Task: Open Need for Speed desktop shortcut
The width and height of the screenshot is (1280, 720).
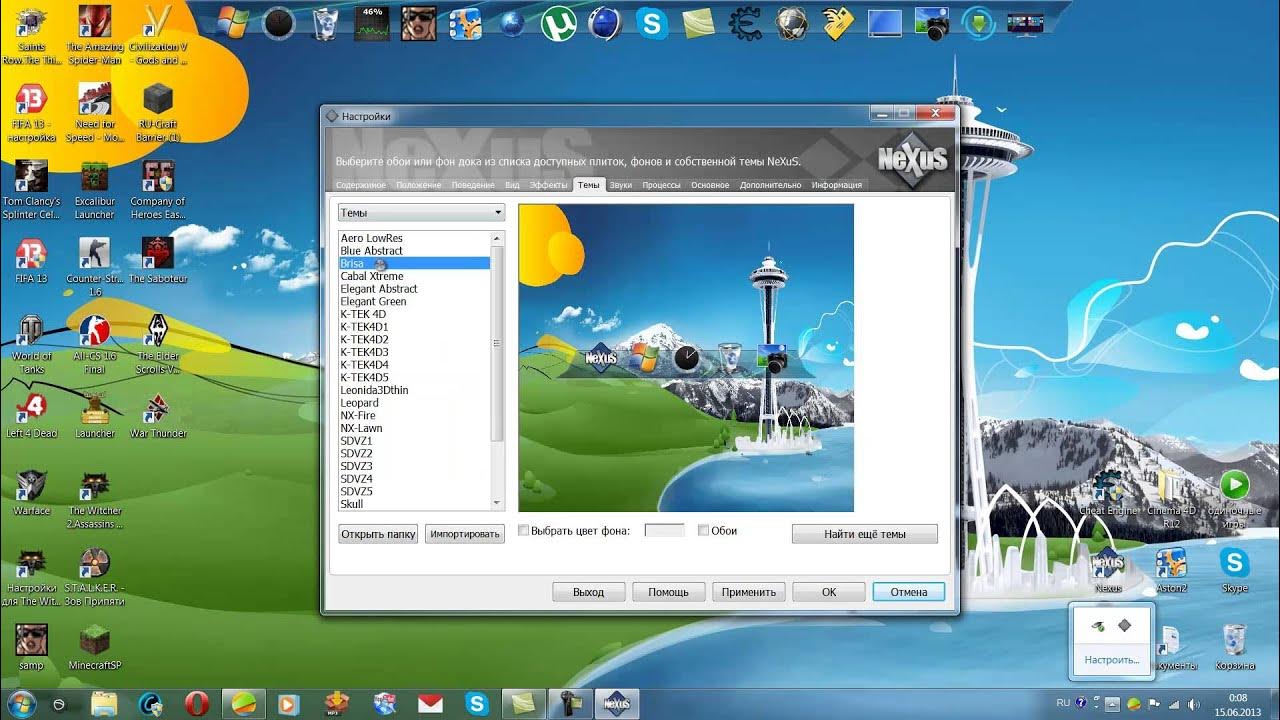Action: 95,112
